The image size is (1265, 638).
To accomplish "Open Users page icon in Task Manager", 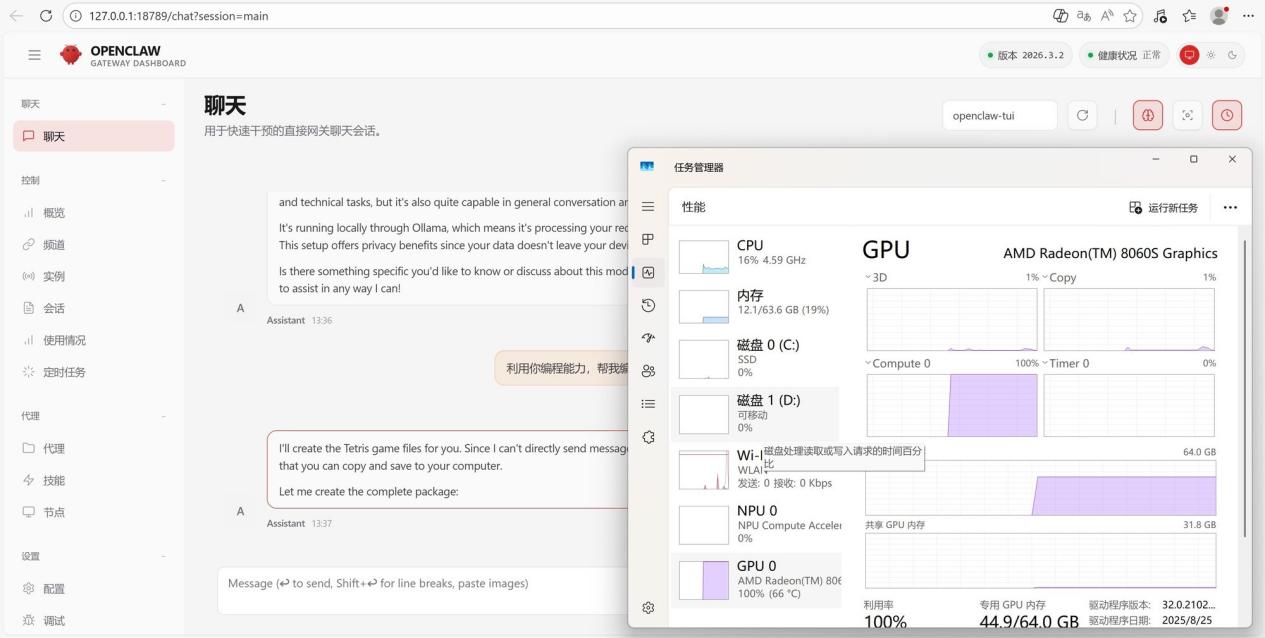I will point(648,371).
